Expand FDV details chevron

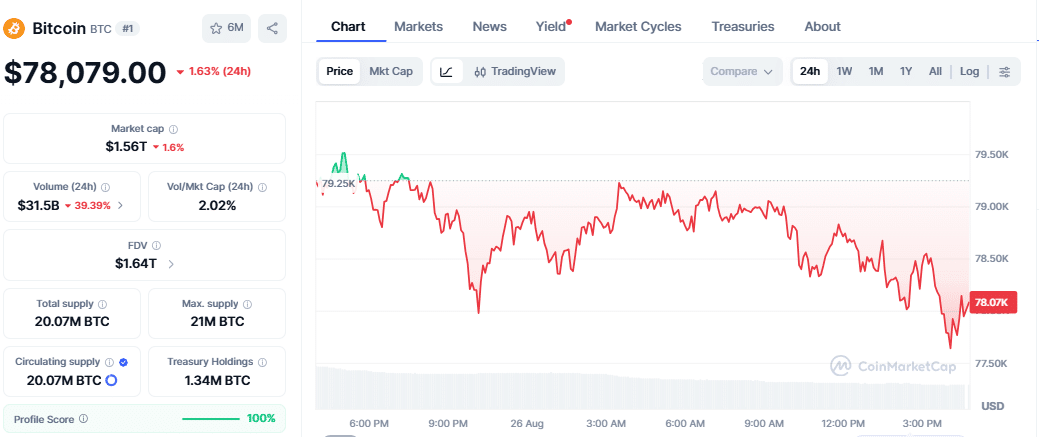pyautogui.click(x=171, y=264)
